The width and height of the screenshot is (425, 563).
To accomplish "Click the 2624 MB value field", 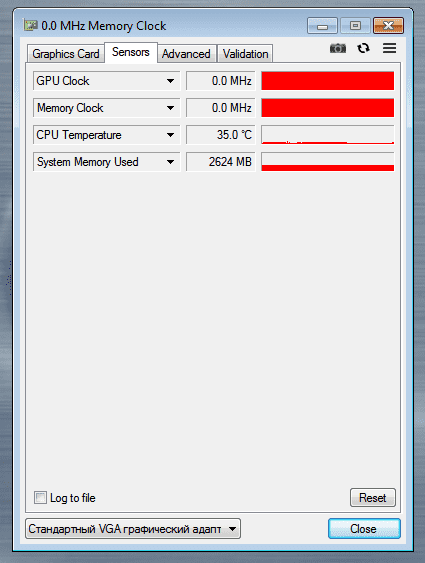I will pos(220,162).
